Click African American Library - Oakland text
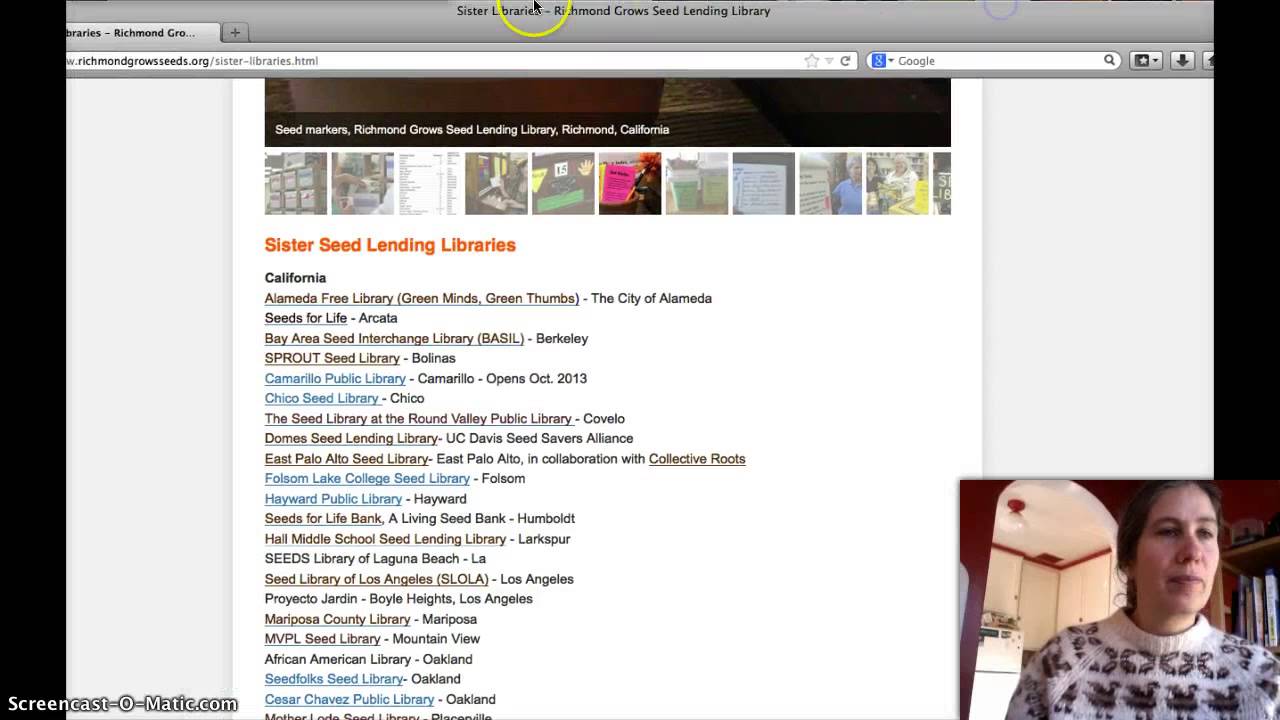Image resolution: width=1280 pixels, height=720 pixels. pyautogui.click(x=368, y=659)
